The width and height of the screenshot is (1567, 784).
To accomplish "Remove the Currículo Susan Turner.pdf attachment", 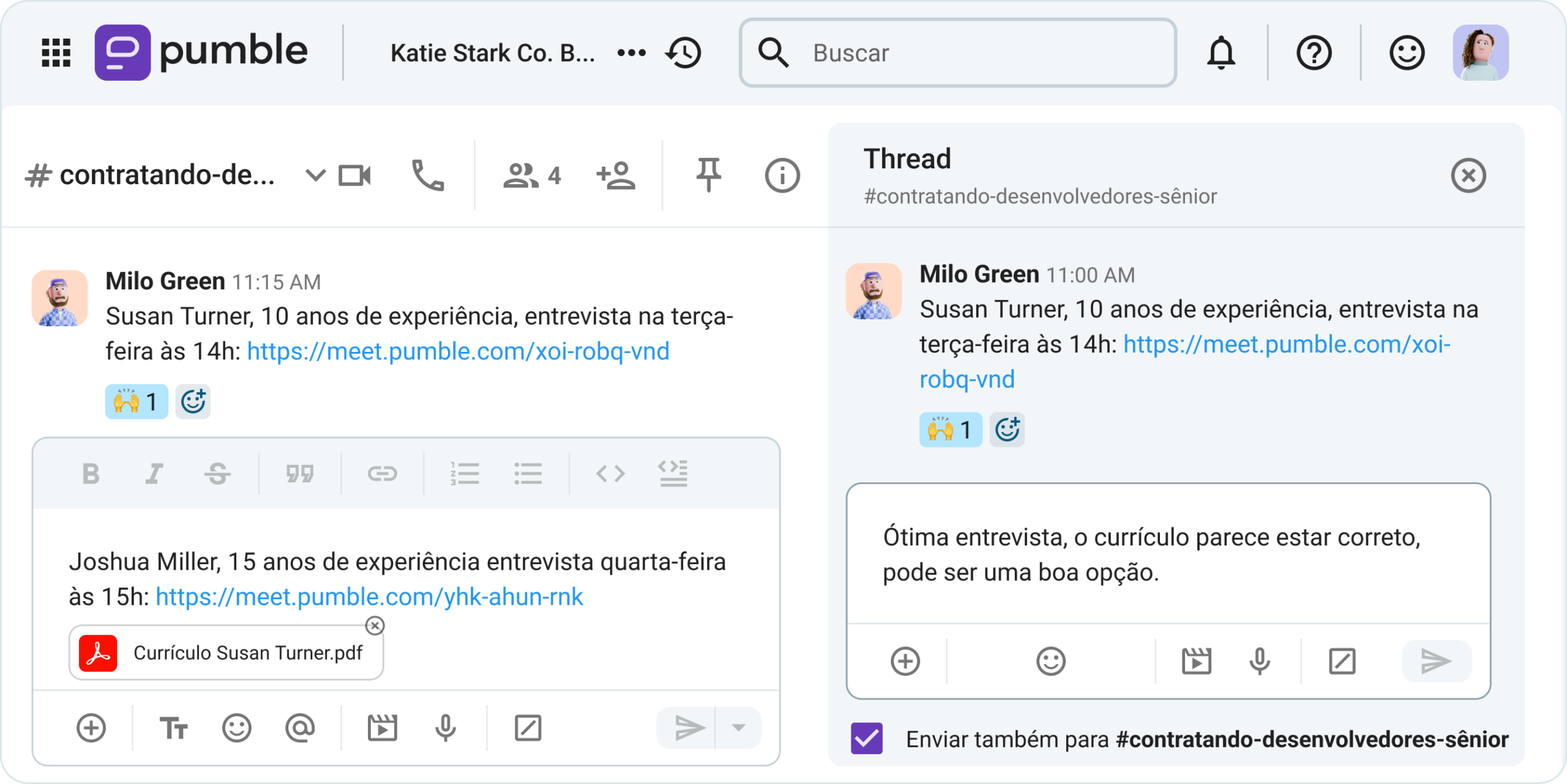I will click(x=375, y=627).
